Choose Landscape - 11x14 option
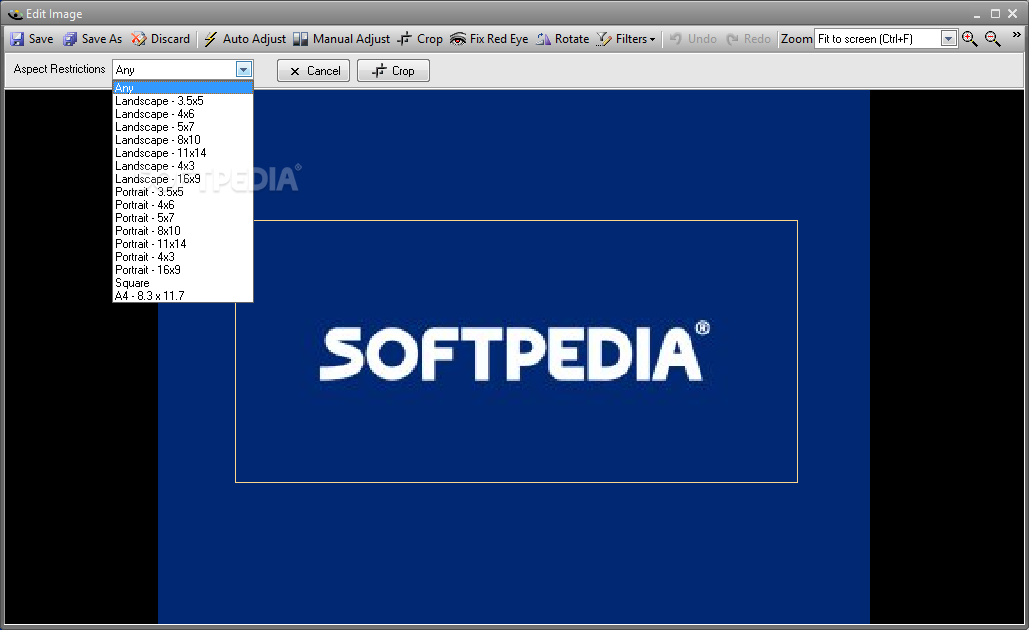Screen dimensions: 1029x630 click(182, 153)
